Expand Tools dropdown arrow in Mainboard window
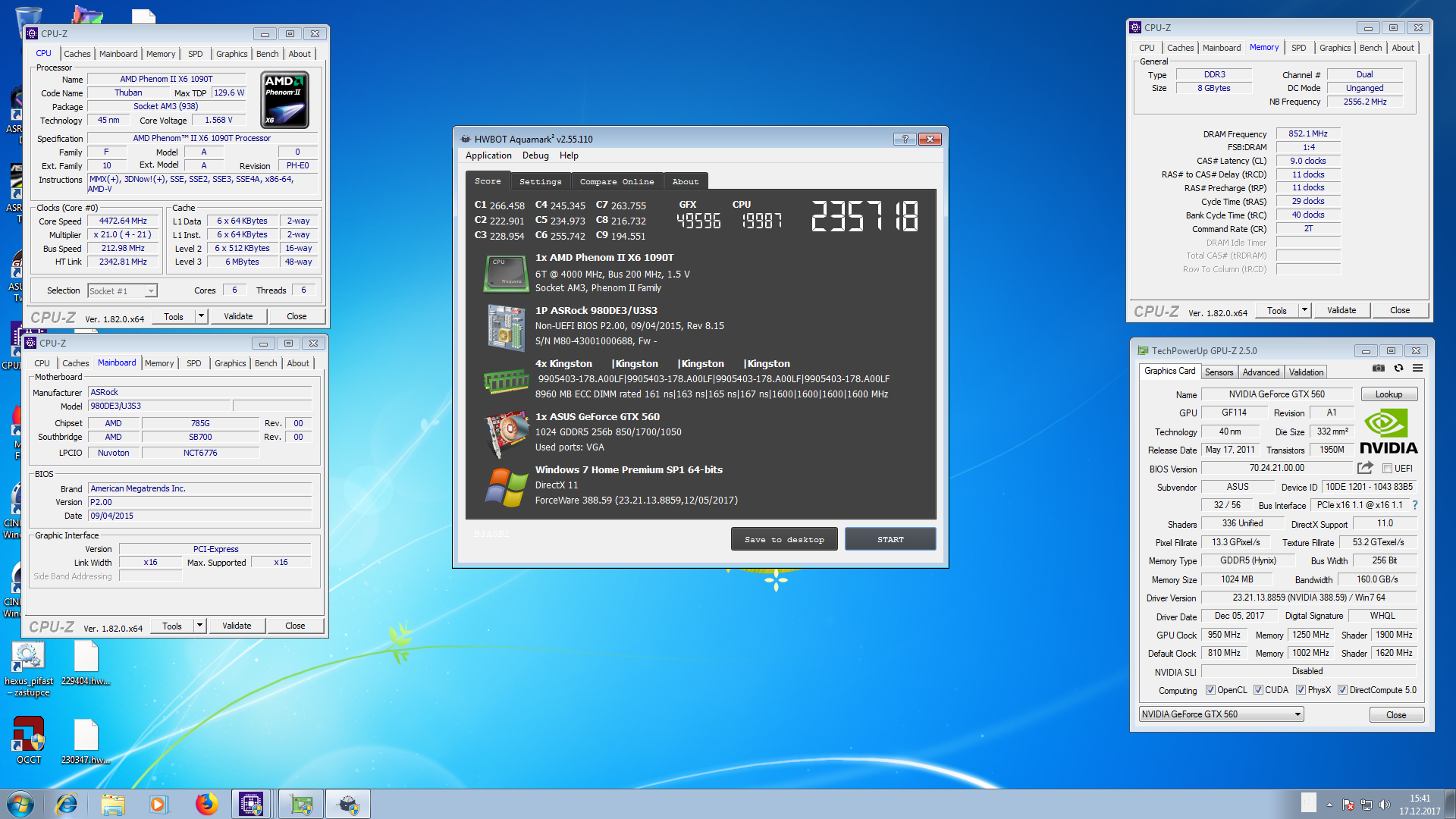1456x819 pixels. click(x=199, y=626)
